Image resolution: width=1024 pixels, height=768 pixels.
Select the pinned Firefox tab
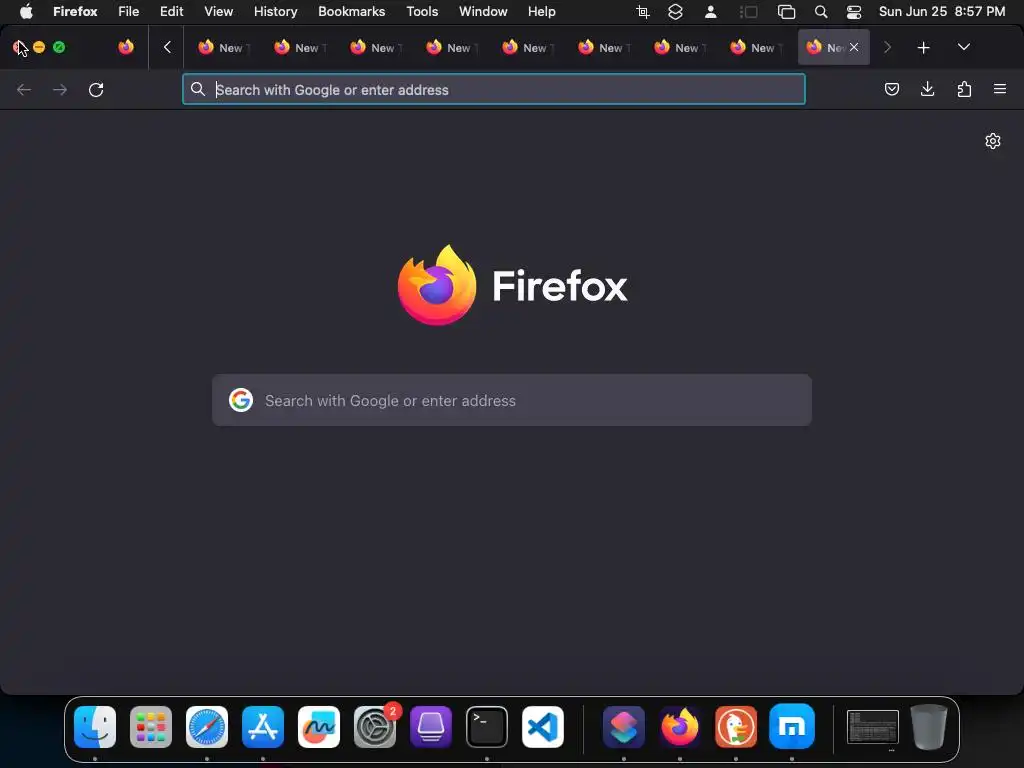pyautogui.click(x=126, y=47)
